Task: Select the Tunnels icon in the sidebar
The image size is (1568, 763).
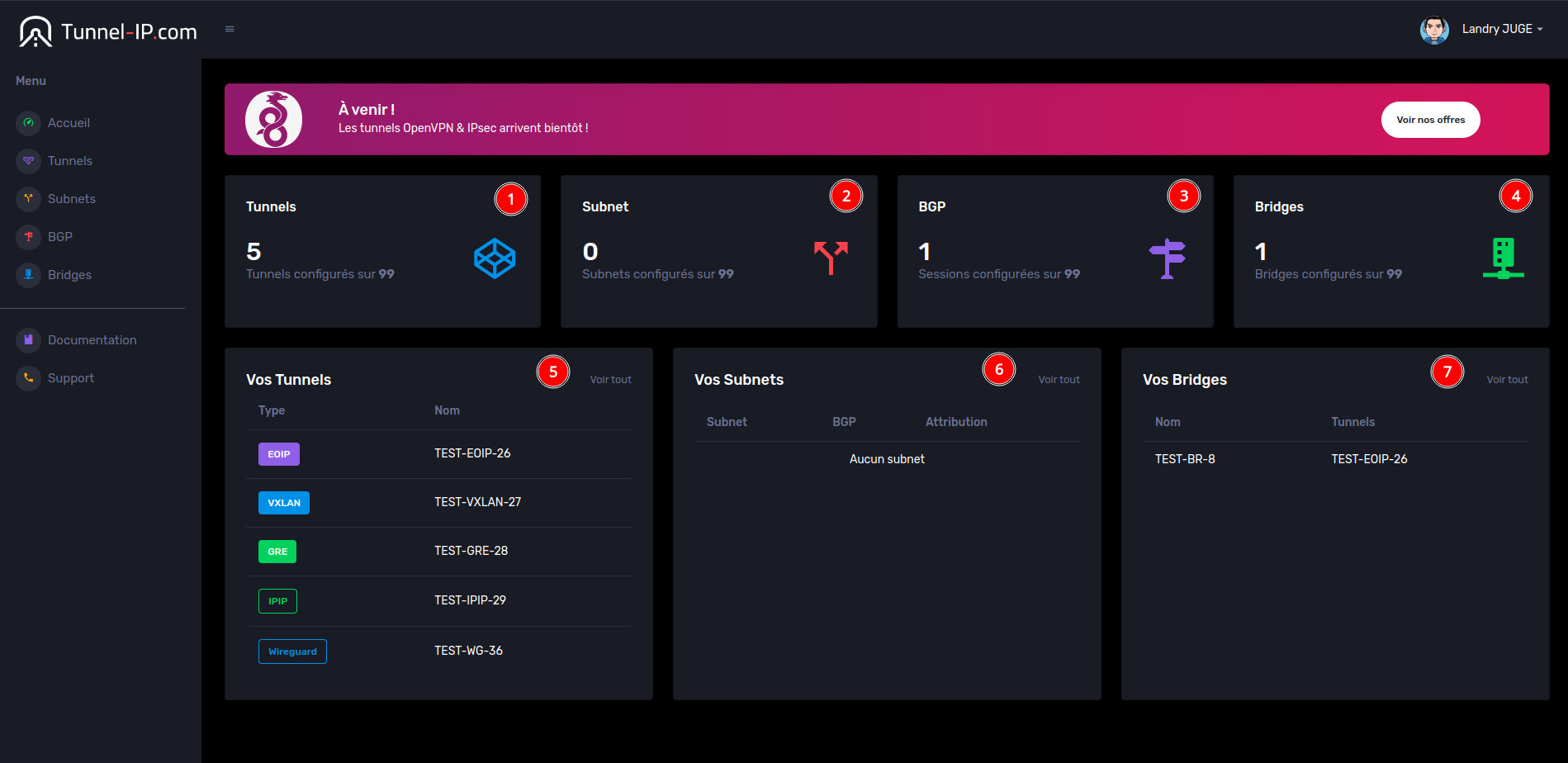Action: (x=28, y=161)
